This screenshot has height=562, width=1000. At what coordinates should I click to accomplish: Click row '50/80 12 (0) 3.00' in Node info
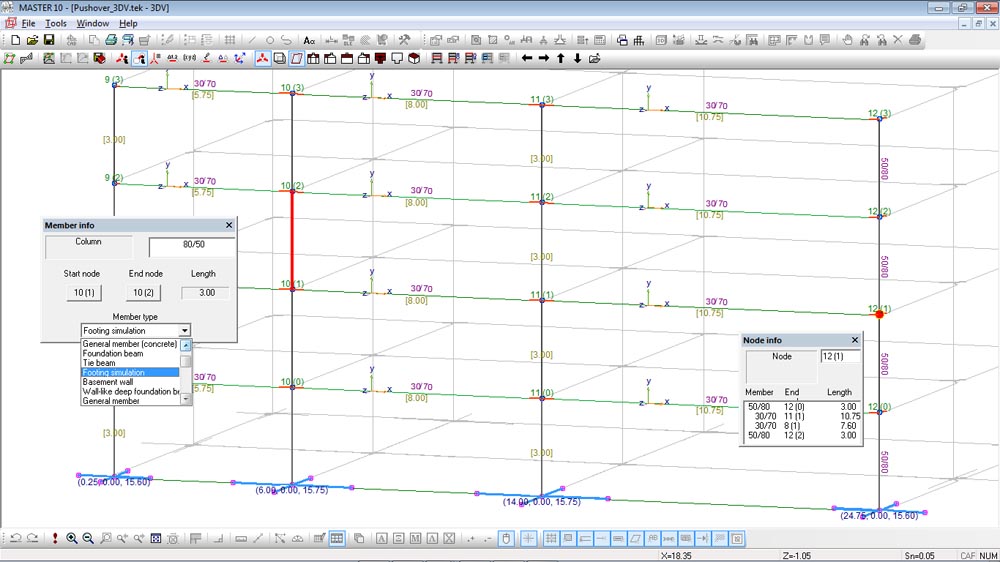(x=802, y=407)
